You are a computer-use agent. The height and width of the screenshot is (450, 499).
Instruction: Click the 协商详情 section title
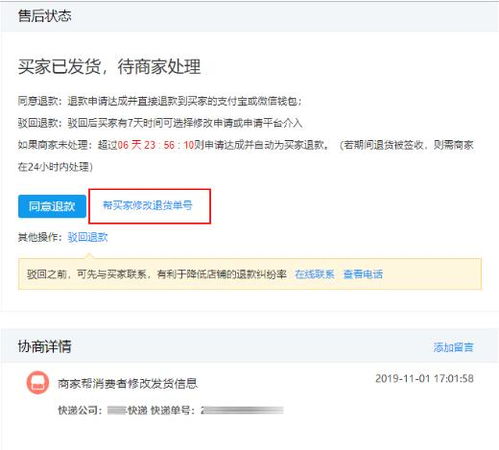45,346
